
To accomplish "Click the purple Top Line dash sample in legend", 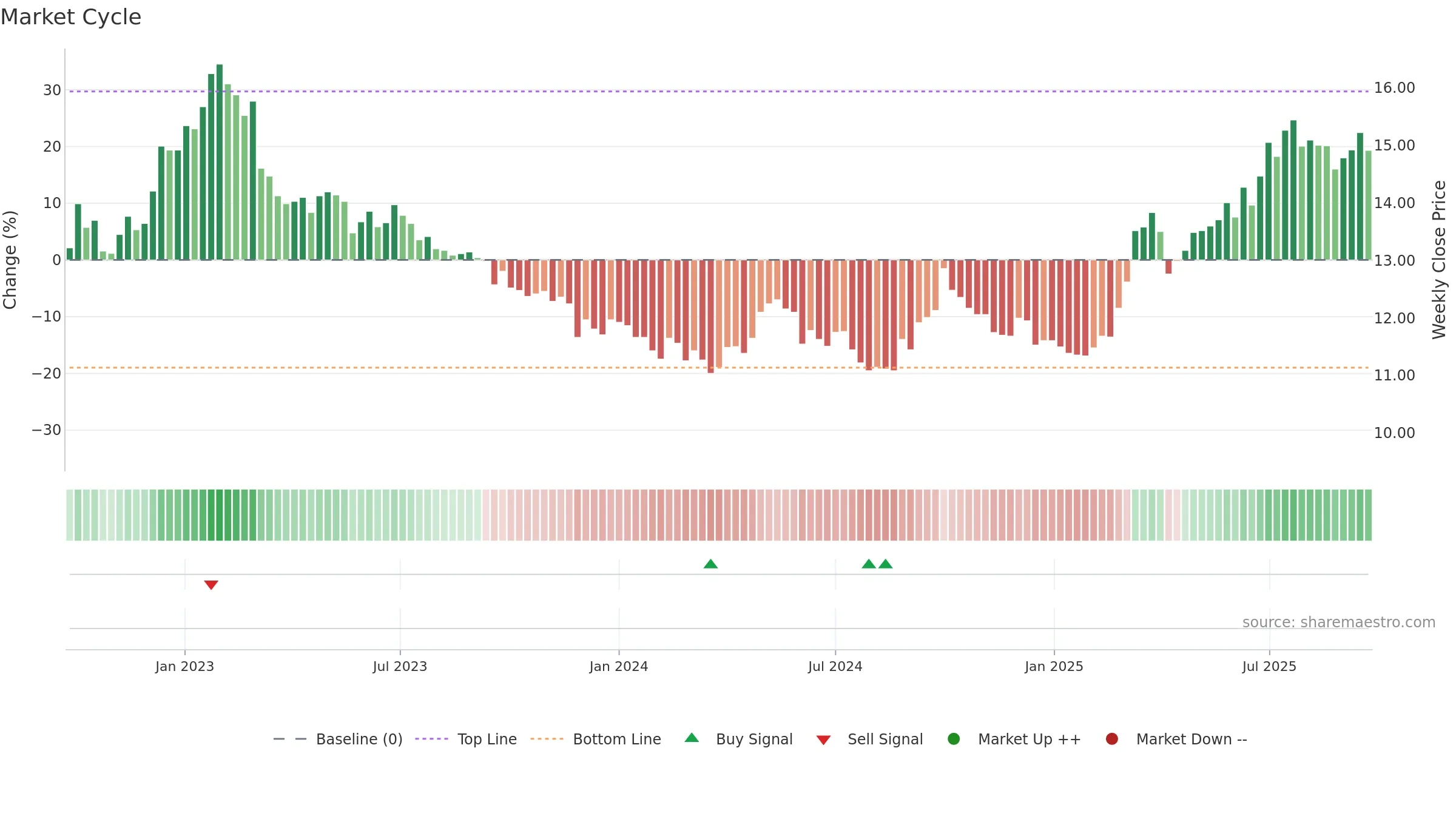I will pos(431,739).
